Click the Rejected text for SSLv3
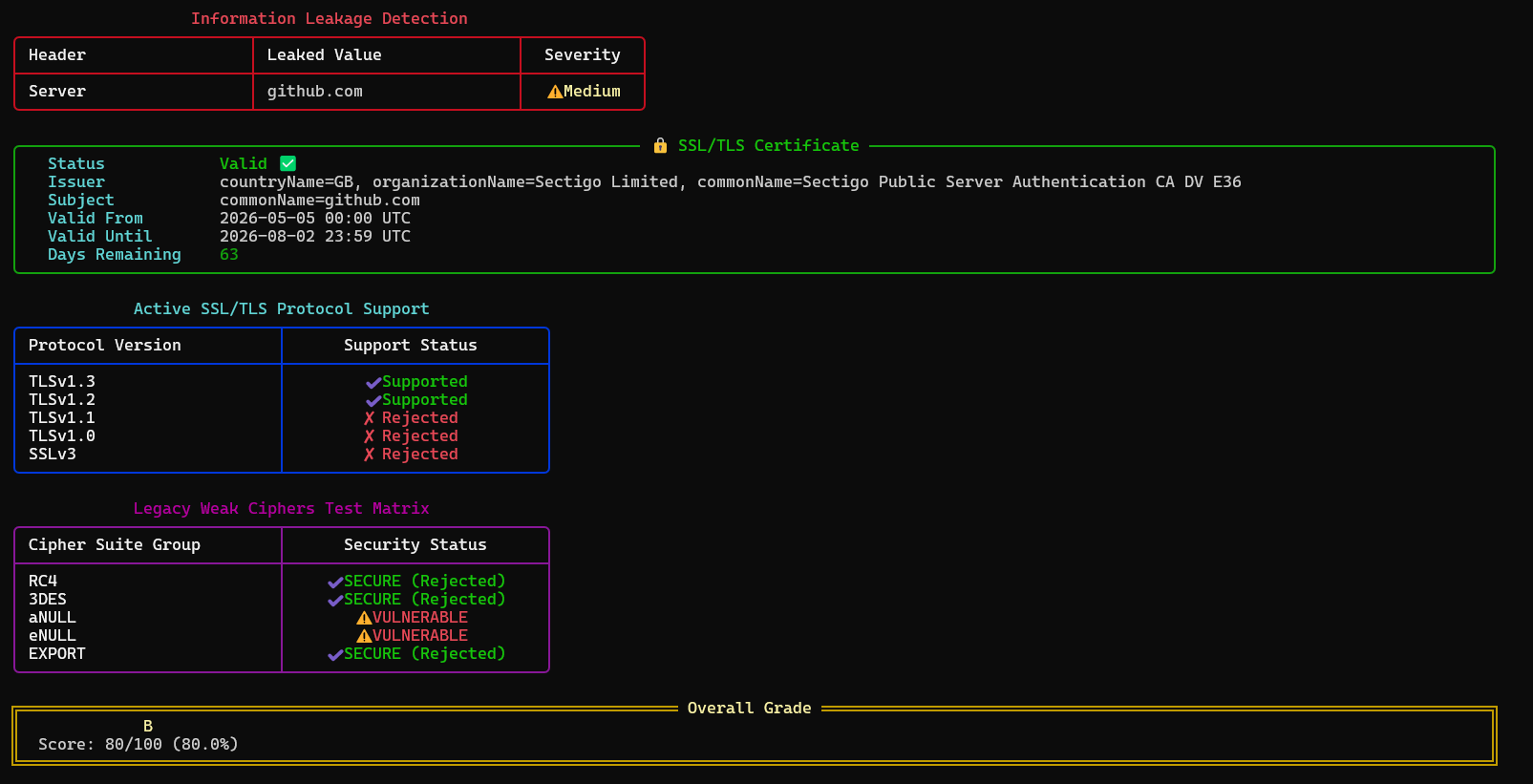 420,454
